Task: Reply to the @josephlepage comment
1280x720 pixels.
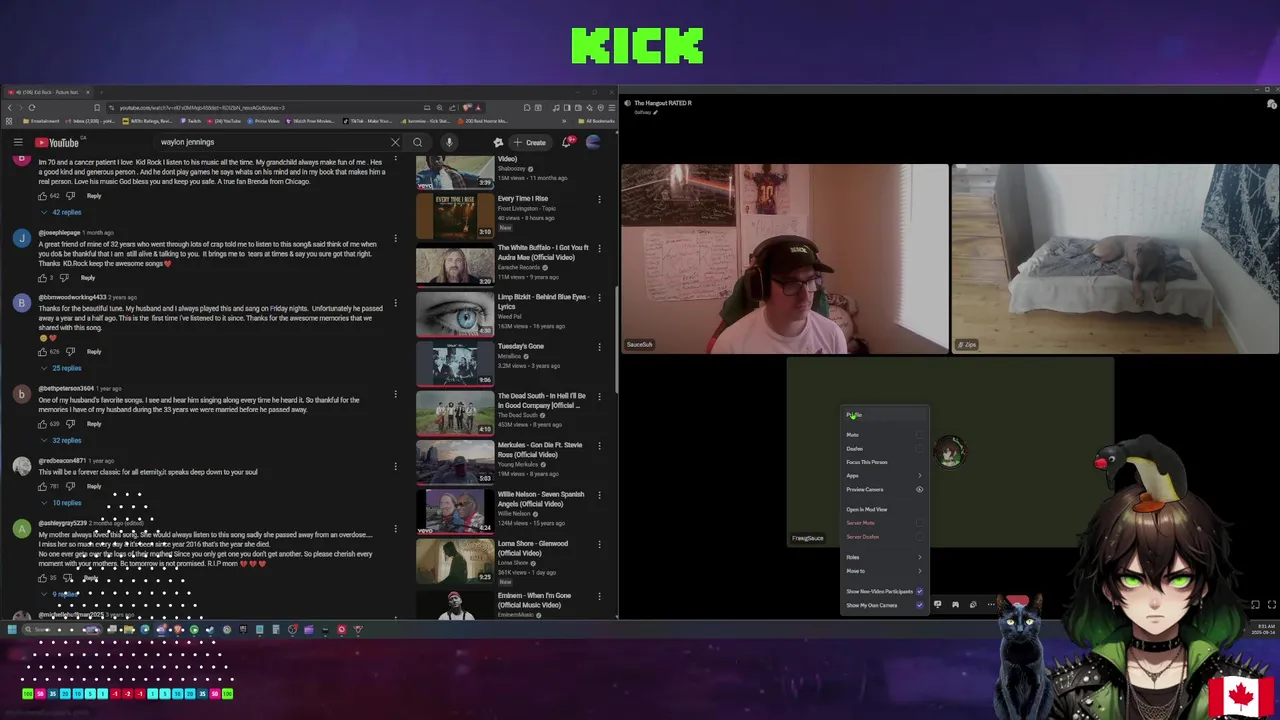Action: tap(88, 278)
